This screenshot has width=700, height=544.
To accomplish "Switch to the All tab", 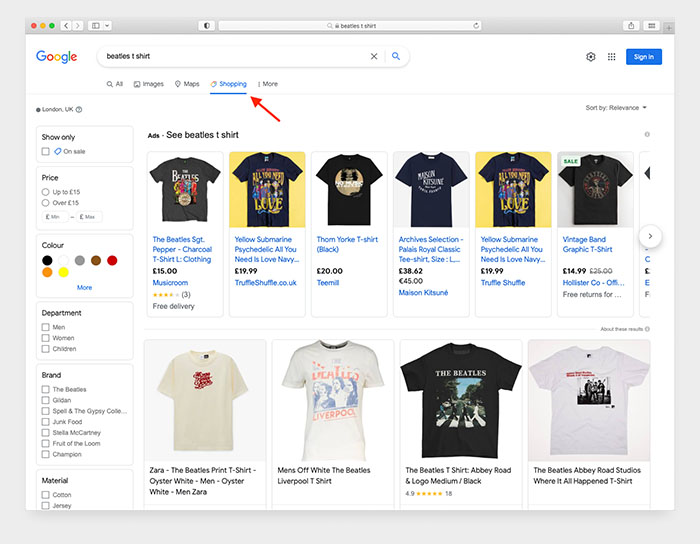I will [x=115, y=84].
